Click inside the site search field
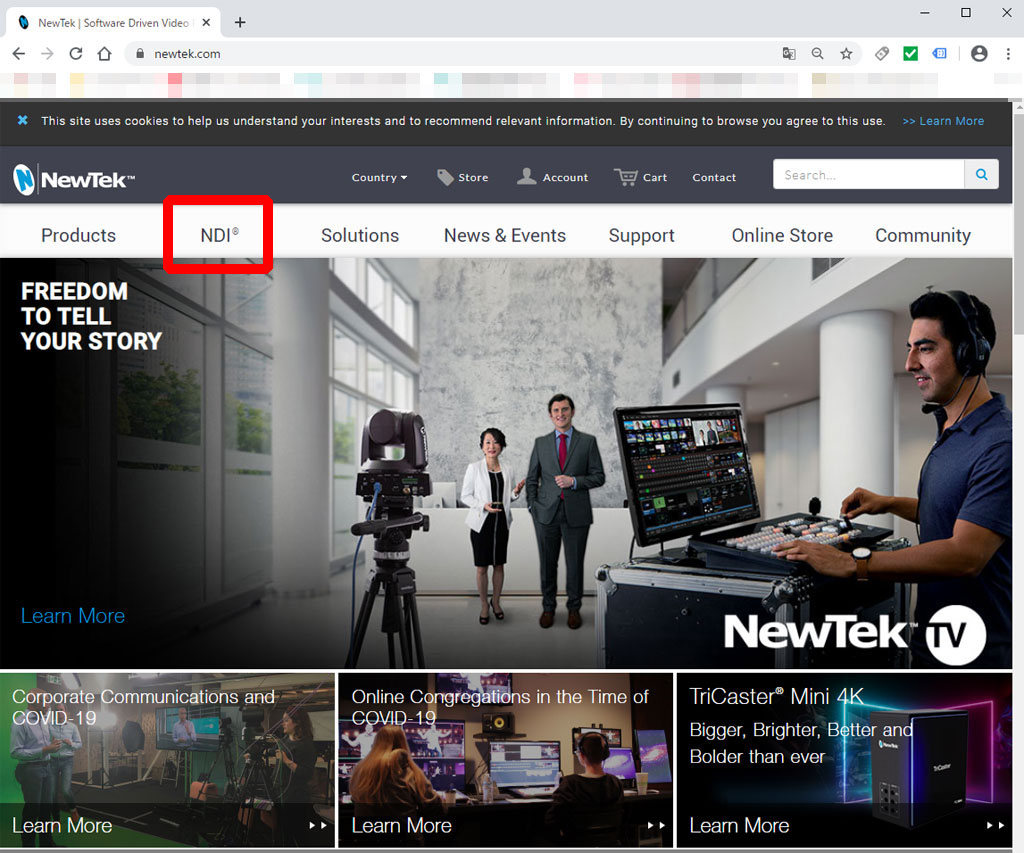Screen dimensions: 1024x853 868,175
